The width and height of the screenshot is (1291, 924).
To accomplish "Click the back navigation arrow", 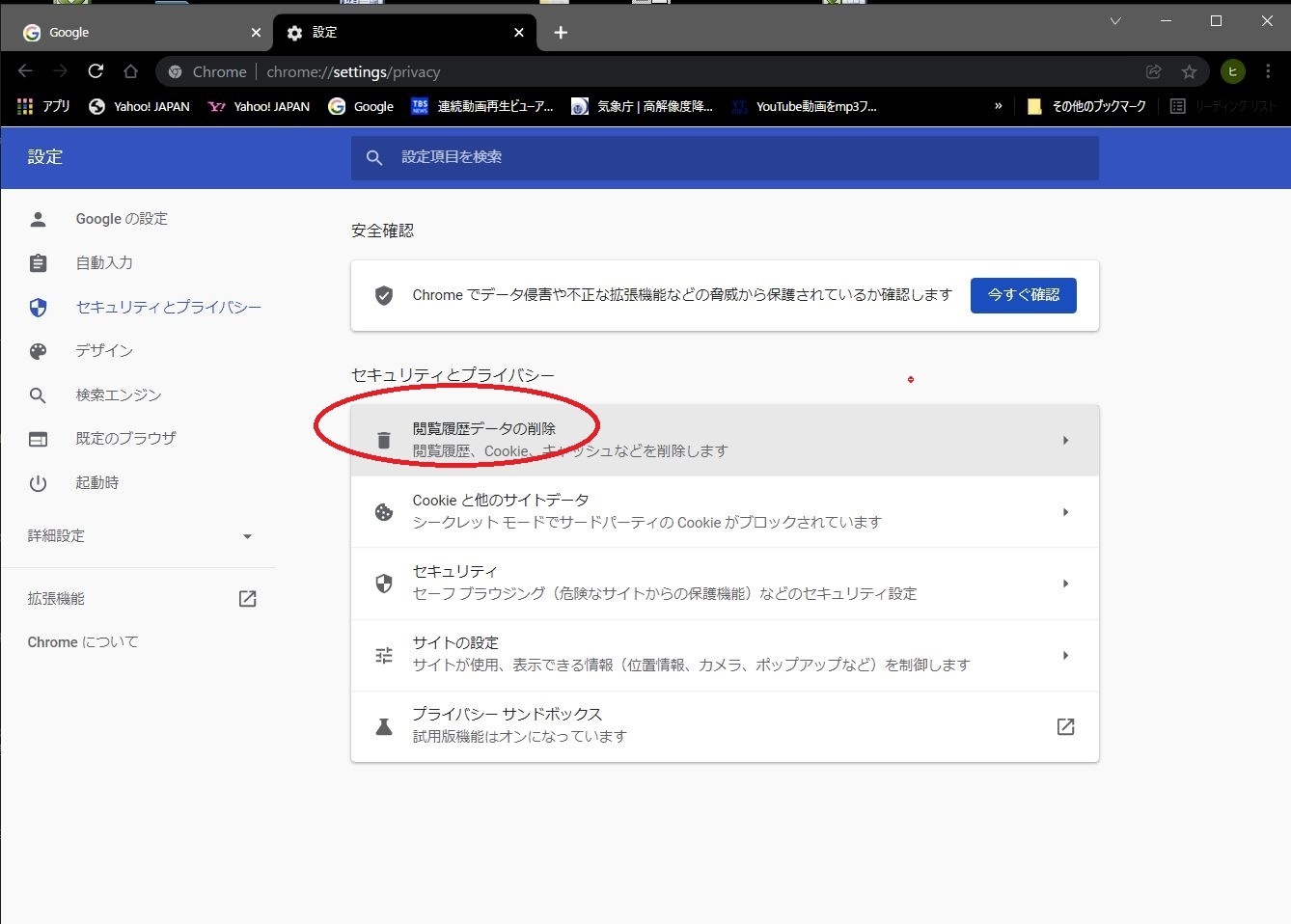I will coord(25,71).
